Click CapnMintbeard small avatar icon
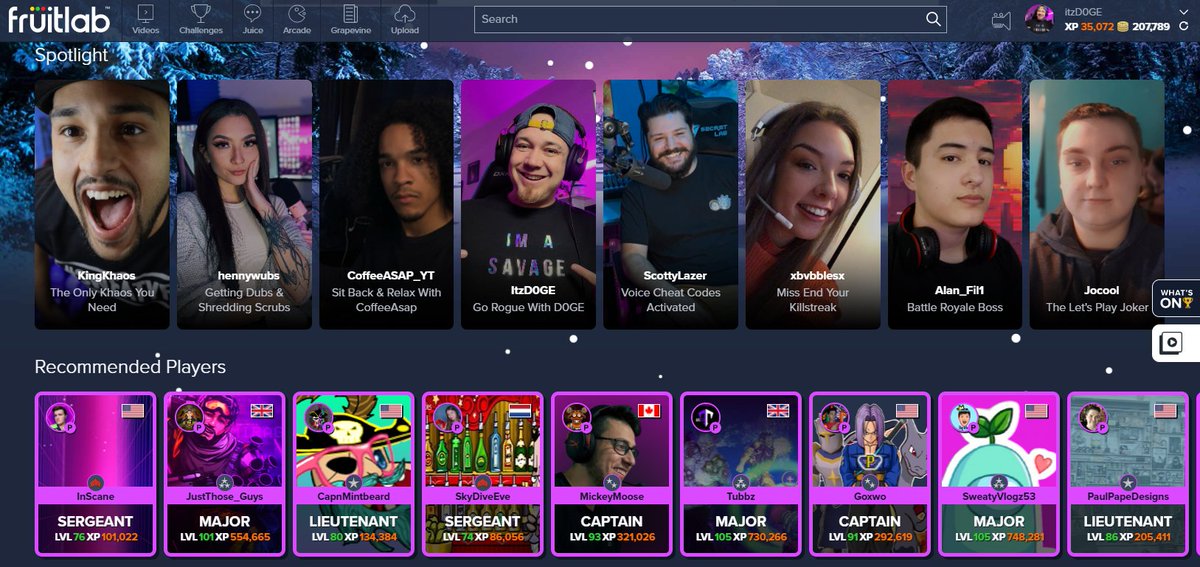 pyautogui.click(x=318, y=417)
